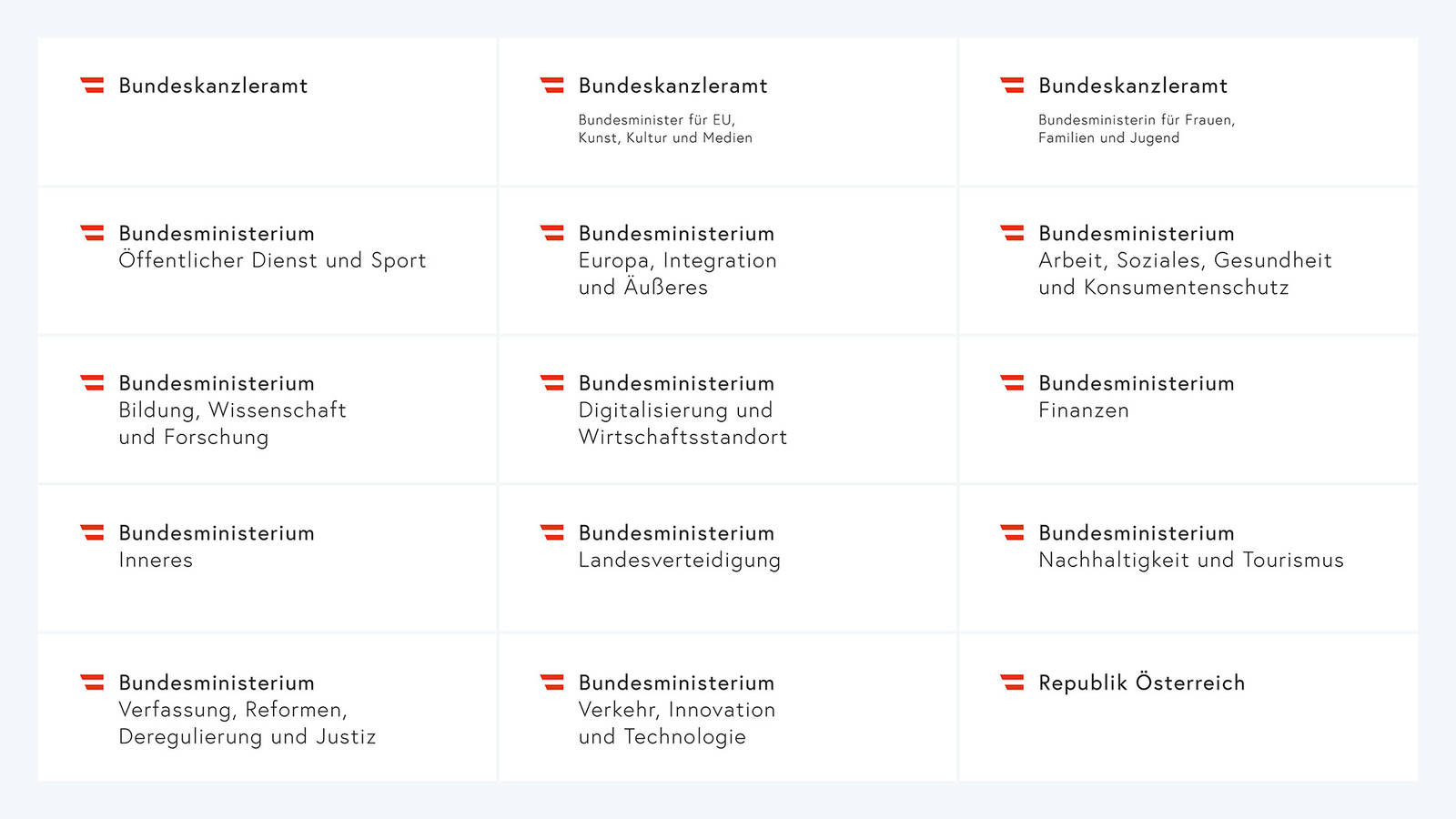This screenshot has height=819, width=1456.
Task: Click the Nachhaltigkeit und Tourismus label
Action: point(1191,561)
